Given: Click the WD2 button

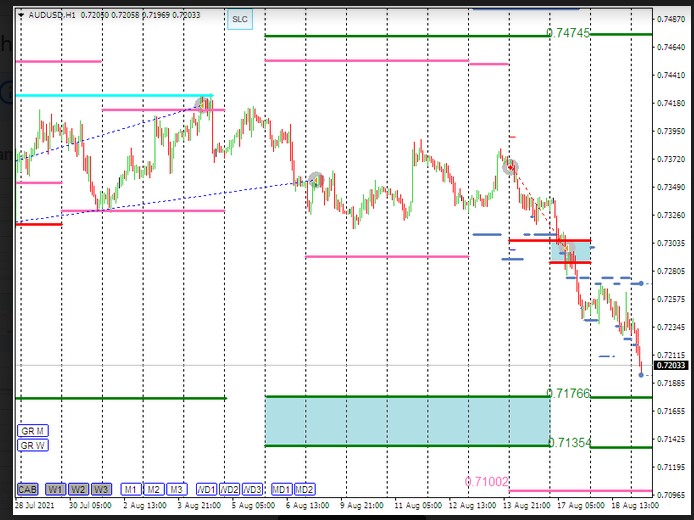Looking at the screenshot, I should coord(230,489).
